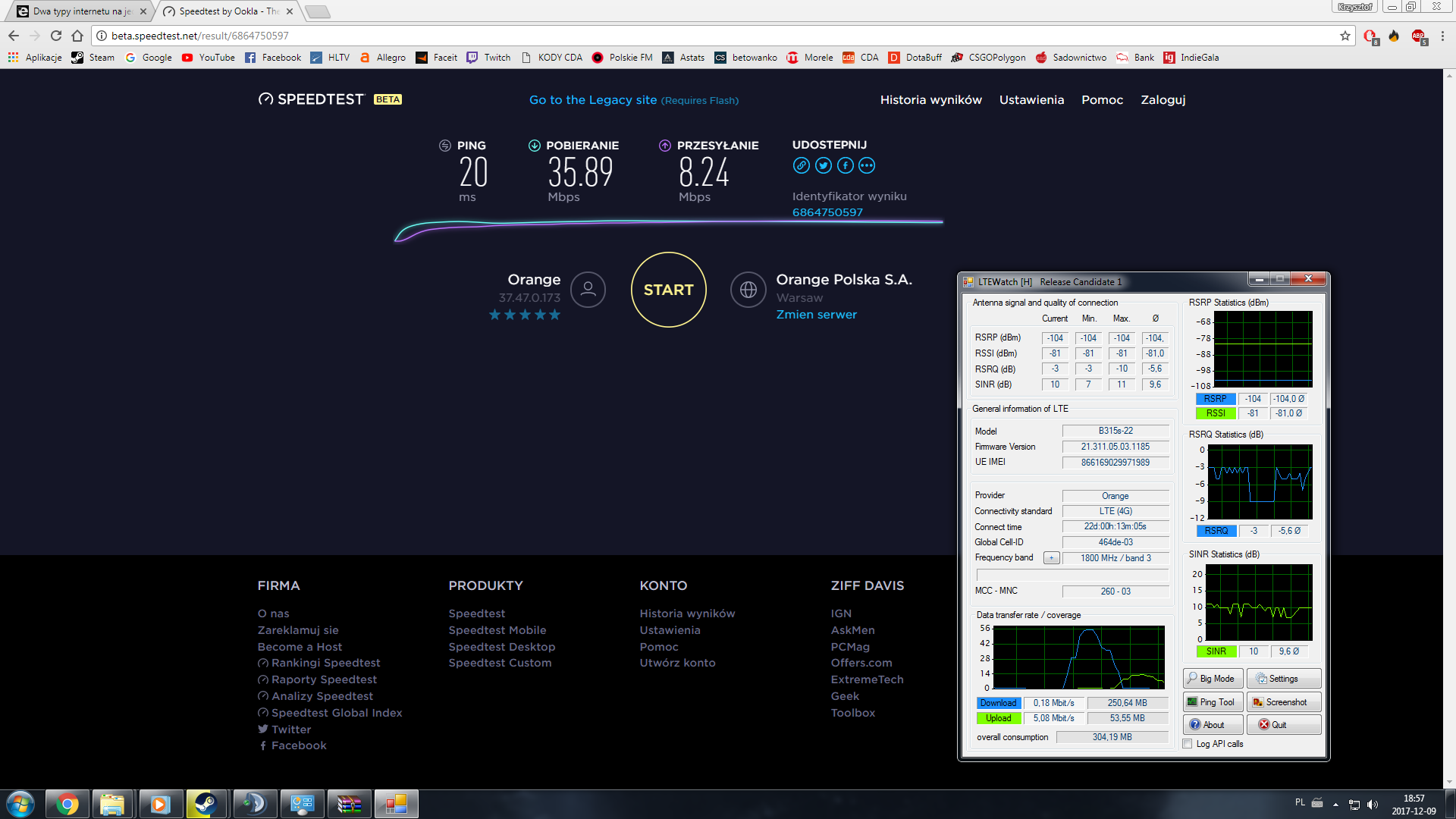This screenshot has height=819, width=1456.
Task: Open the Twitch bookmark
Action: click(488, 58)
